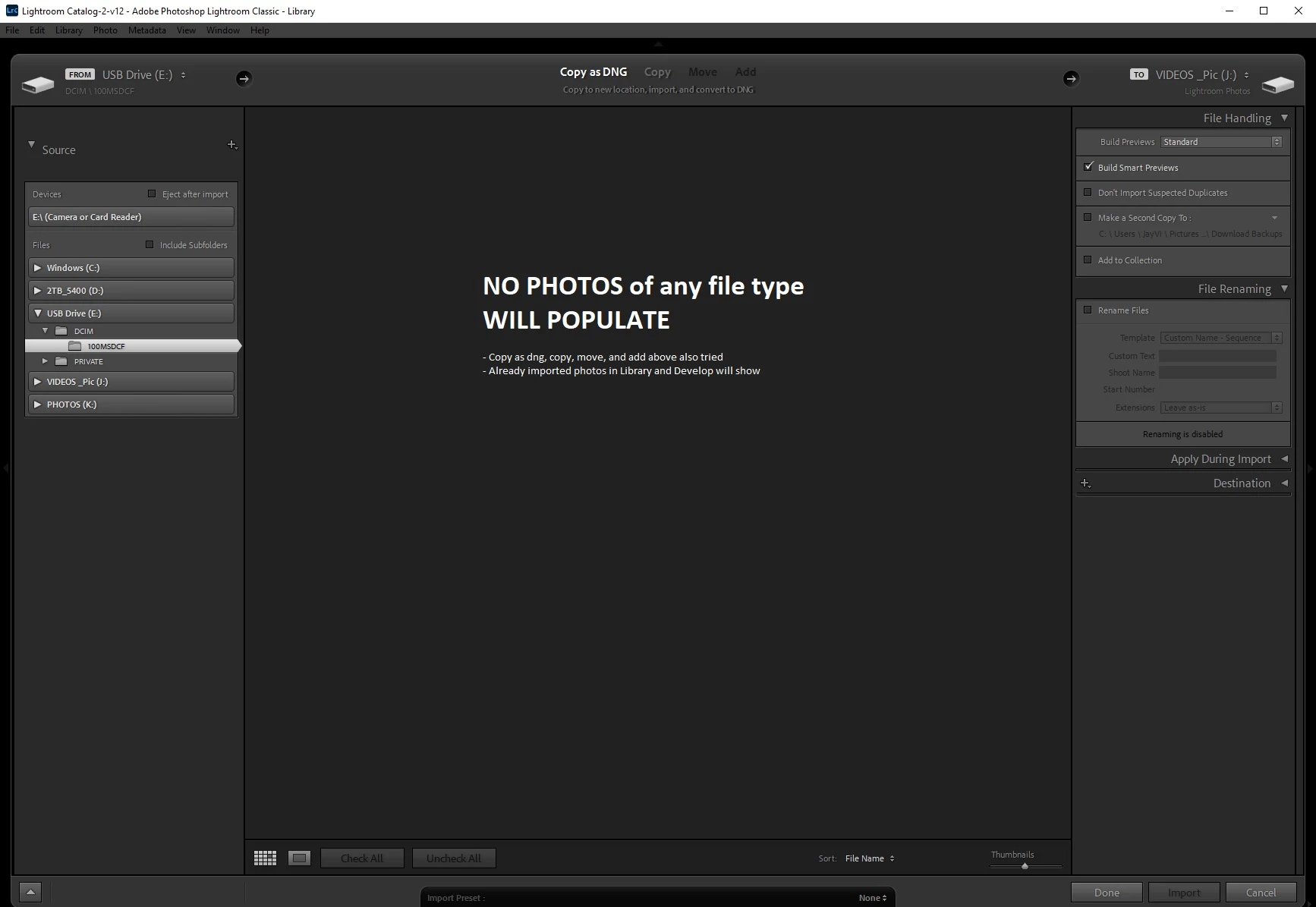Image resolution: width=1316 pixels, height=907 pixels.
Task: Expand 2TB_5400 (D:) drive
Action: coord(37,291)
